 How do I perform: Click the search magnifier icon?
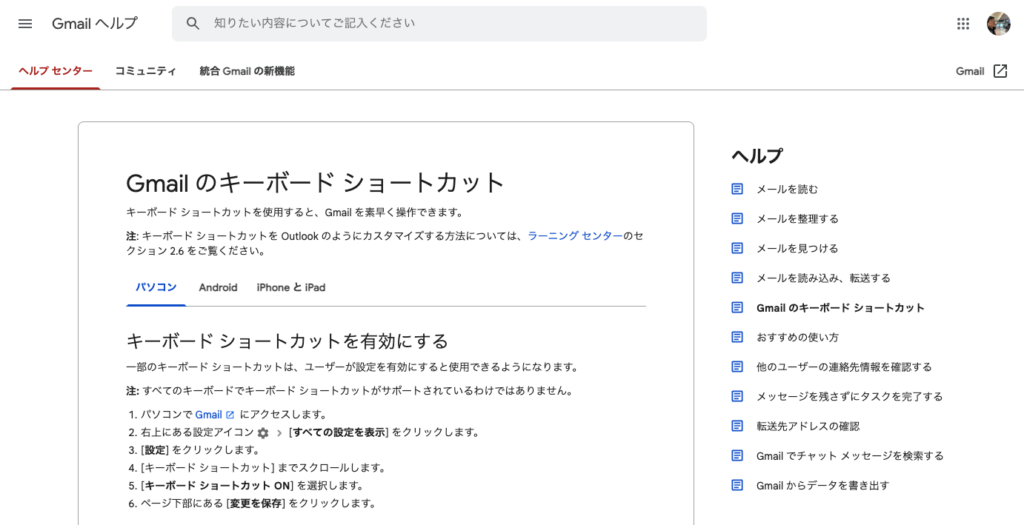(193, 24)
